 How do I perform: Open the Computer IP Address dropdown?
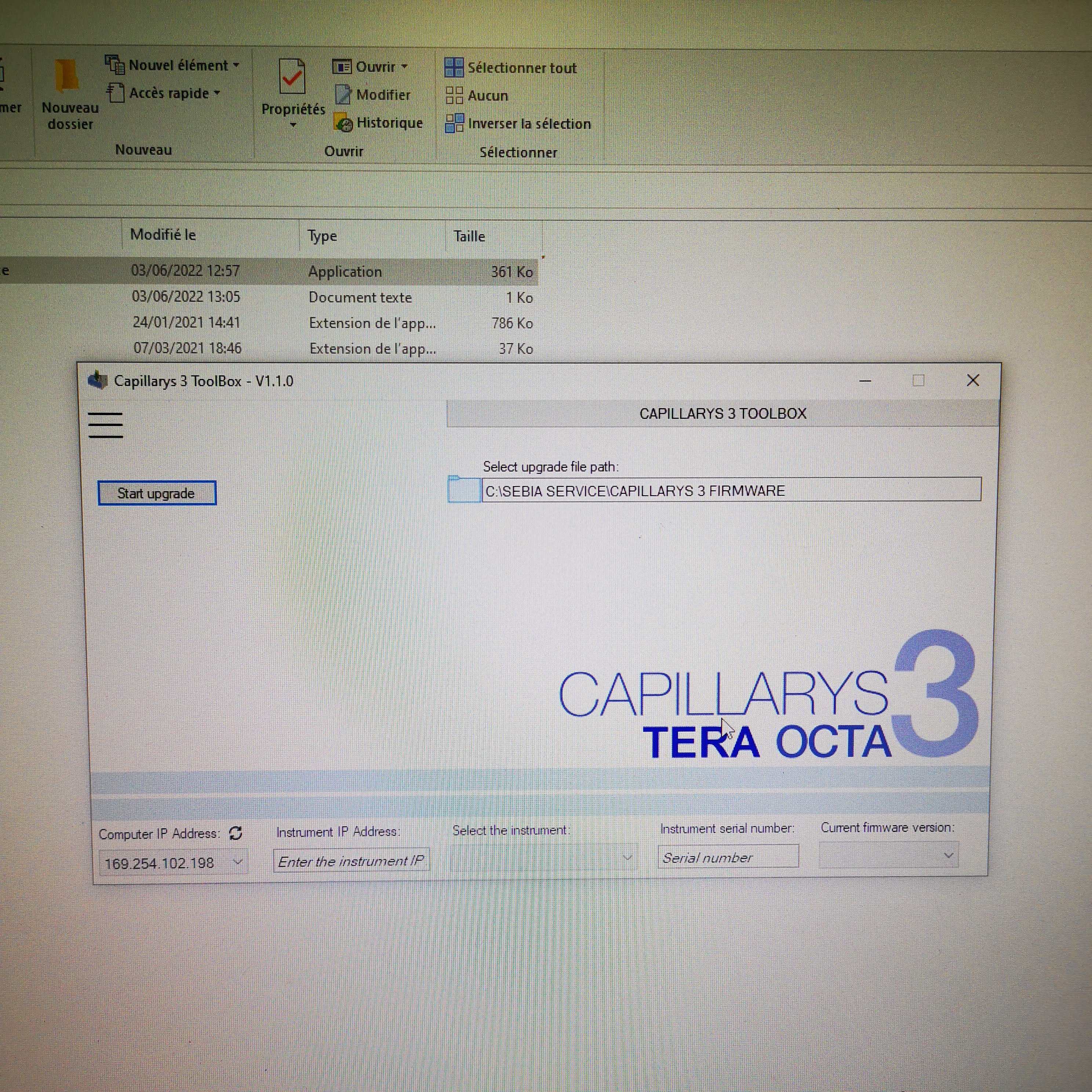point(238,862)
